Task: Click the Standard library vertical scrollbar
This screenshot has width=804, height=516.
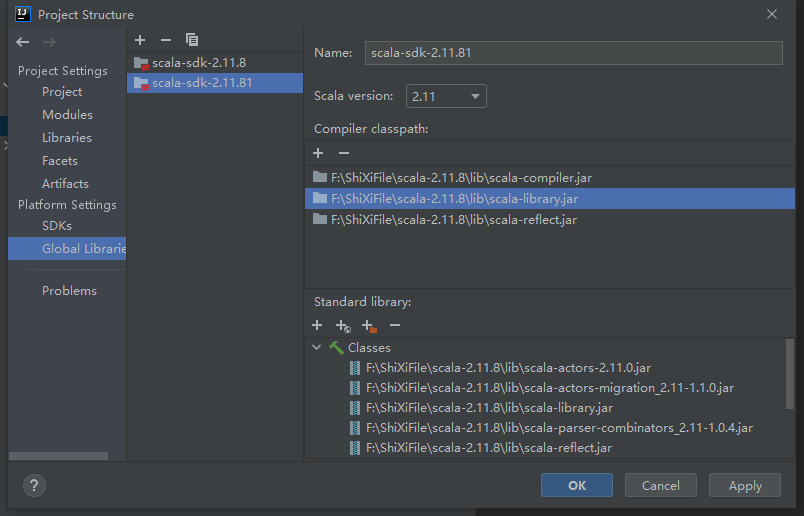Action: coord(790,374)
